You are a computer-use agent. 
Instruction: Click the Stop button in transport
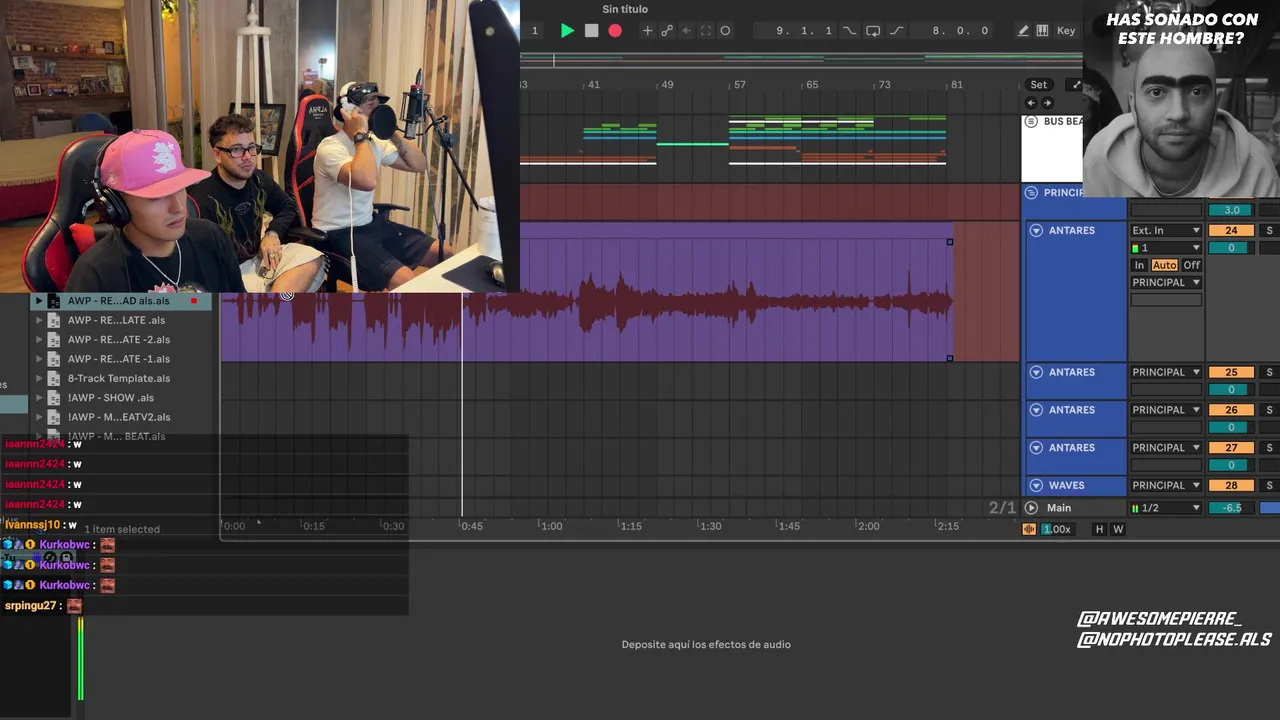(591, 31)
